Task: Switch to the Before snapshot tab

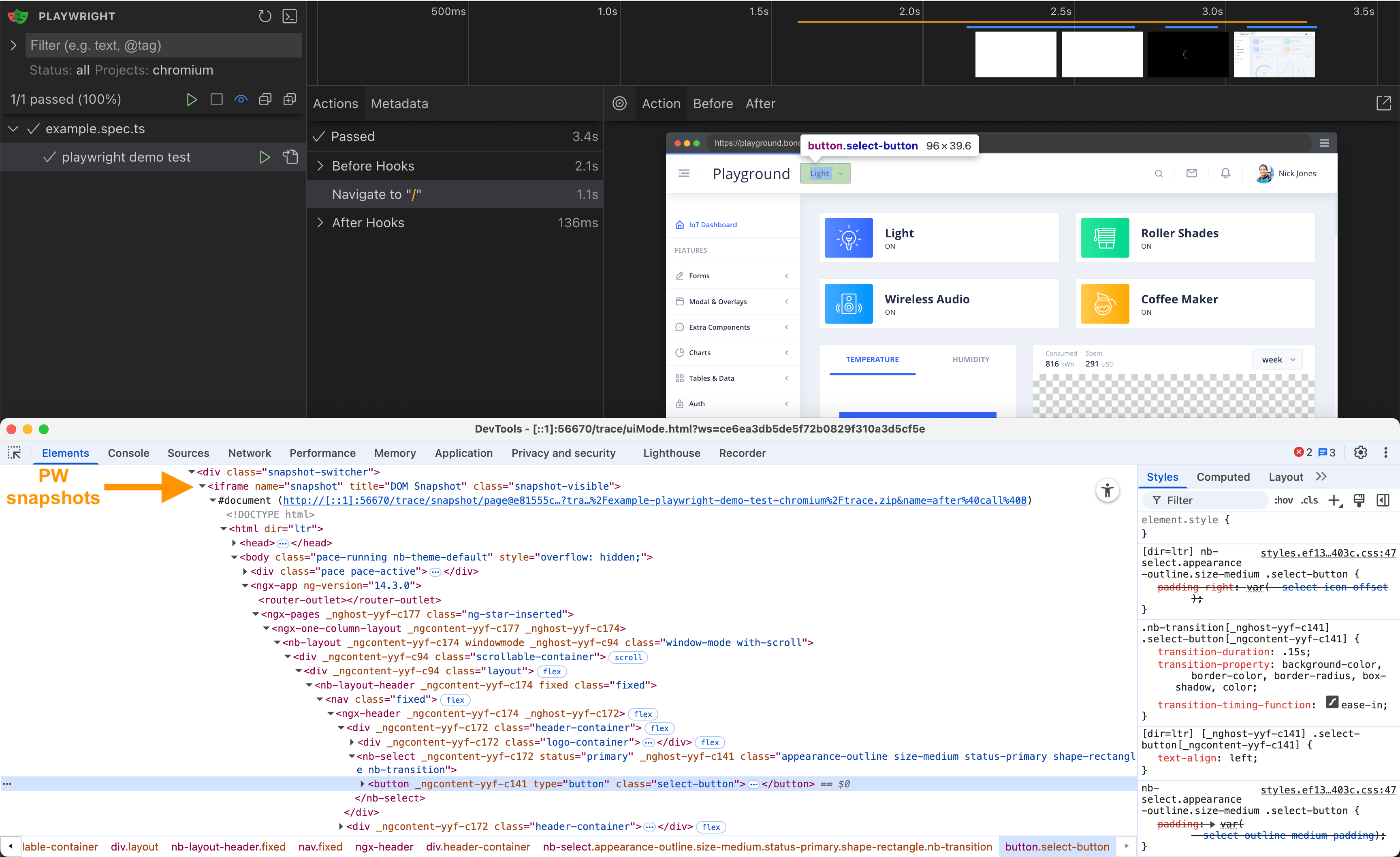Action: point(713,104)
